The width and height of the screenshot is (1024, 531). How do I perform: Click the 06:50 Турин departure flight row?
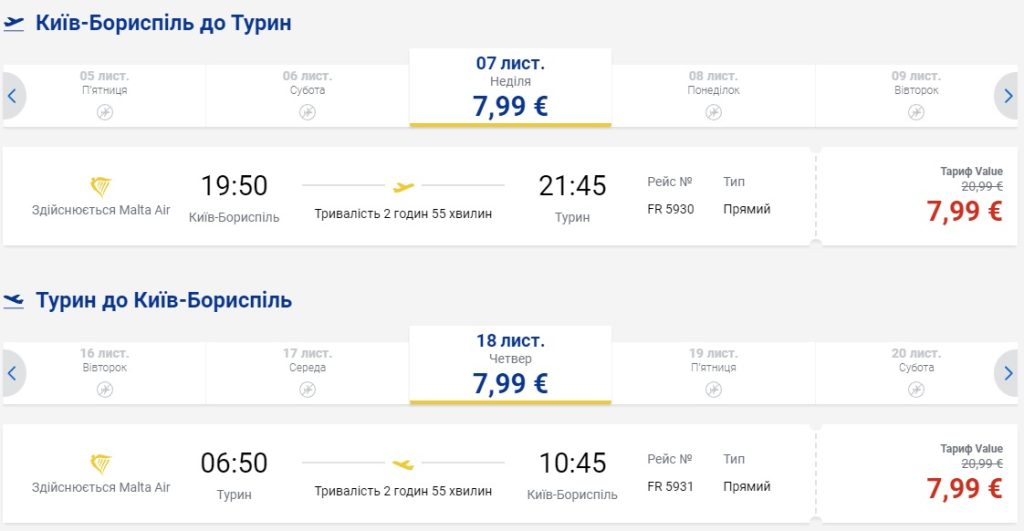(410, 474)
